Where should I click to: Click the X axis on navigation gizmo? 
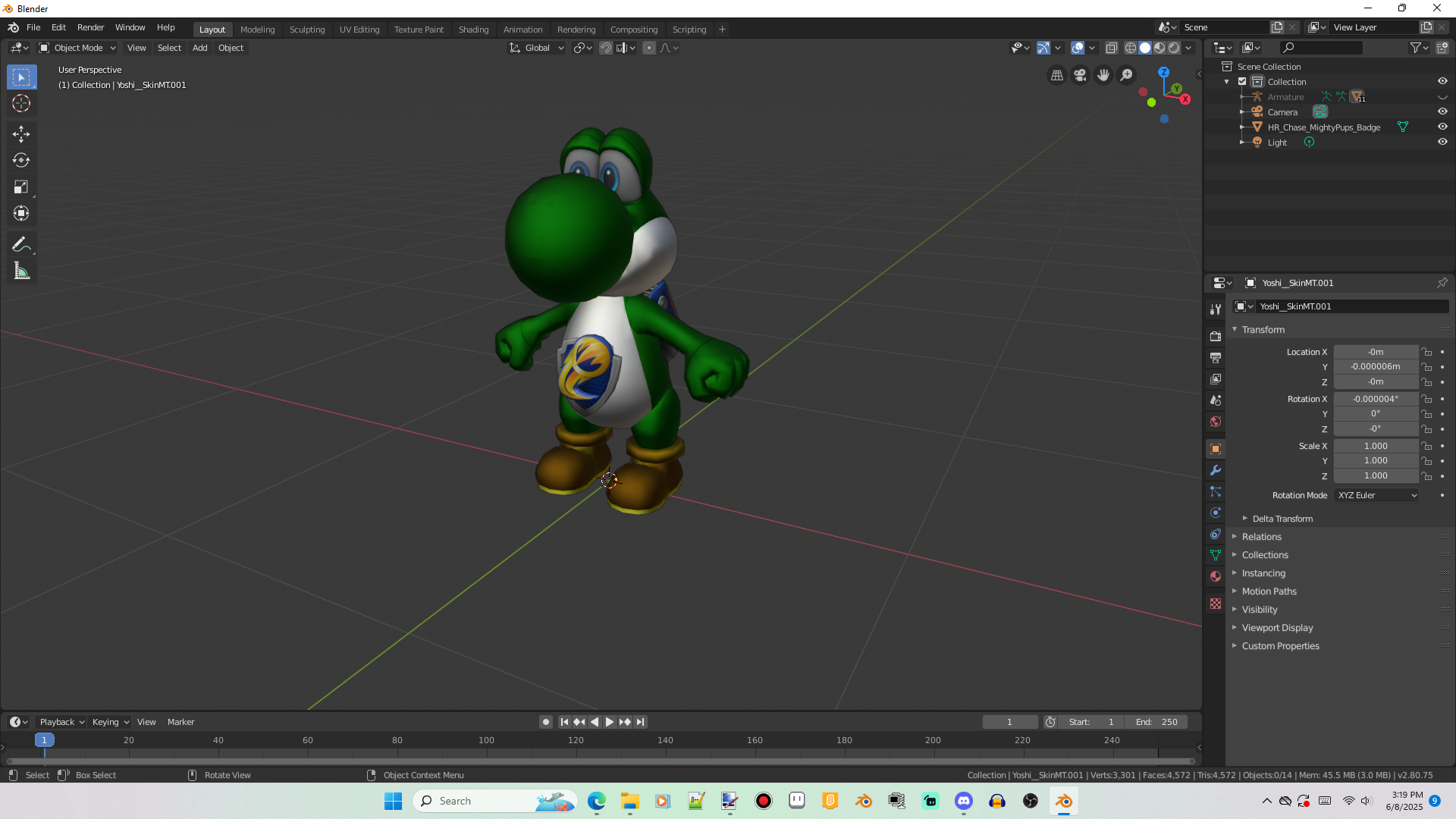(1185, 99)
